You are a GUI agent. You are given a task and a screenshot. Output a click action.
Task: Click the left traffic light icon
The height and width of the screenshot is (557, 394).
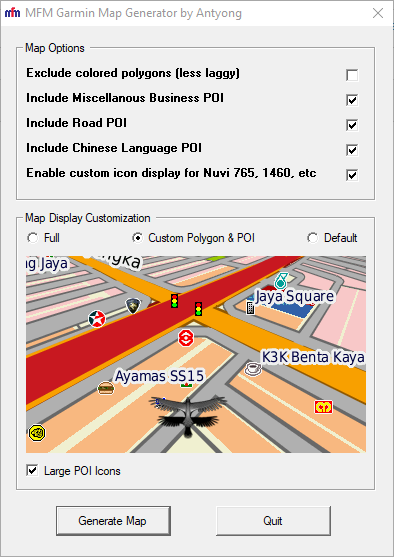(174, 301)
